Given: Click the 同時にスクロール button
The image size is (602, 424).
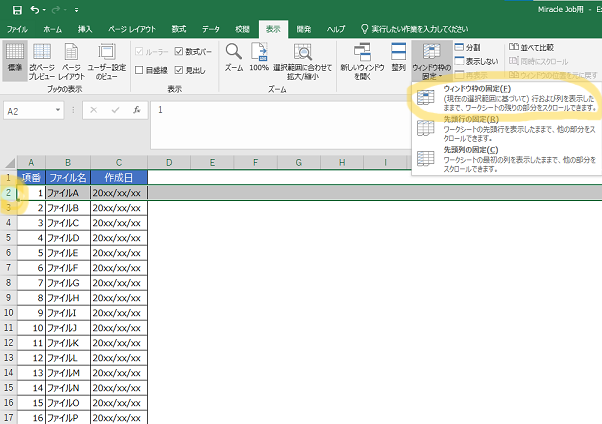Looking at the screenshot, I should pyautogui.click(x=538, y=61).
